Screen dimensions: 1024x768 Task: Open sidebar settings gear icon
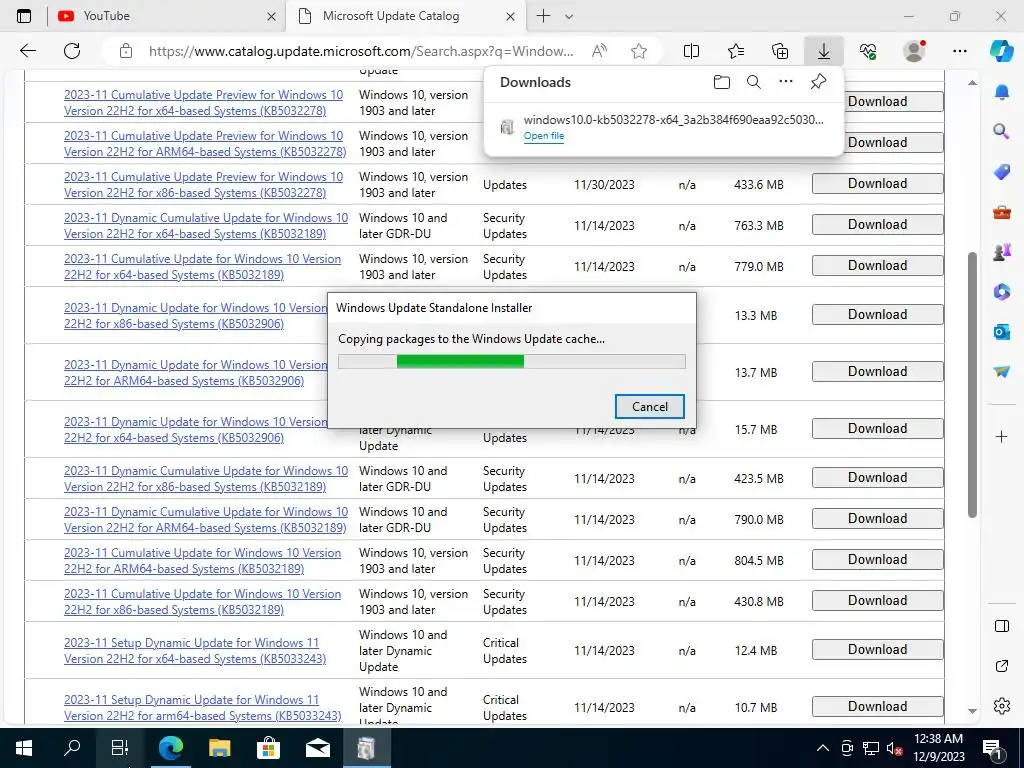[x=1001, y=706]
